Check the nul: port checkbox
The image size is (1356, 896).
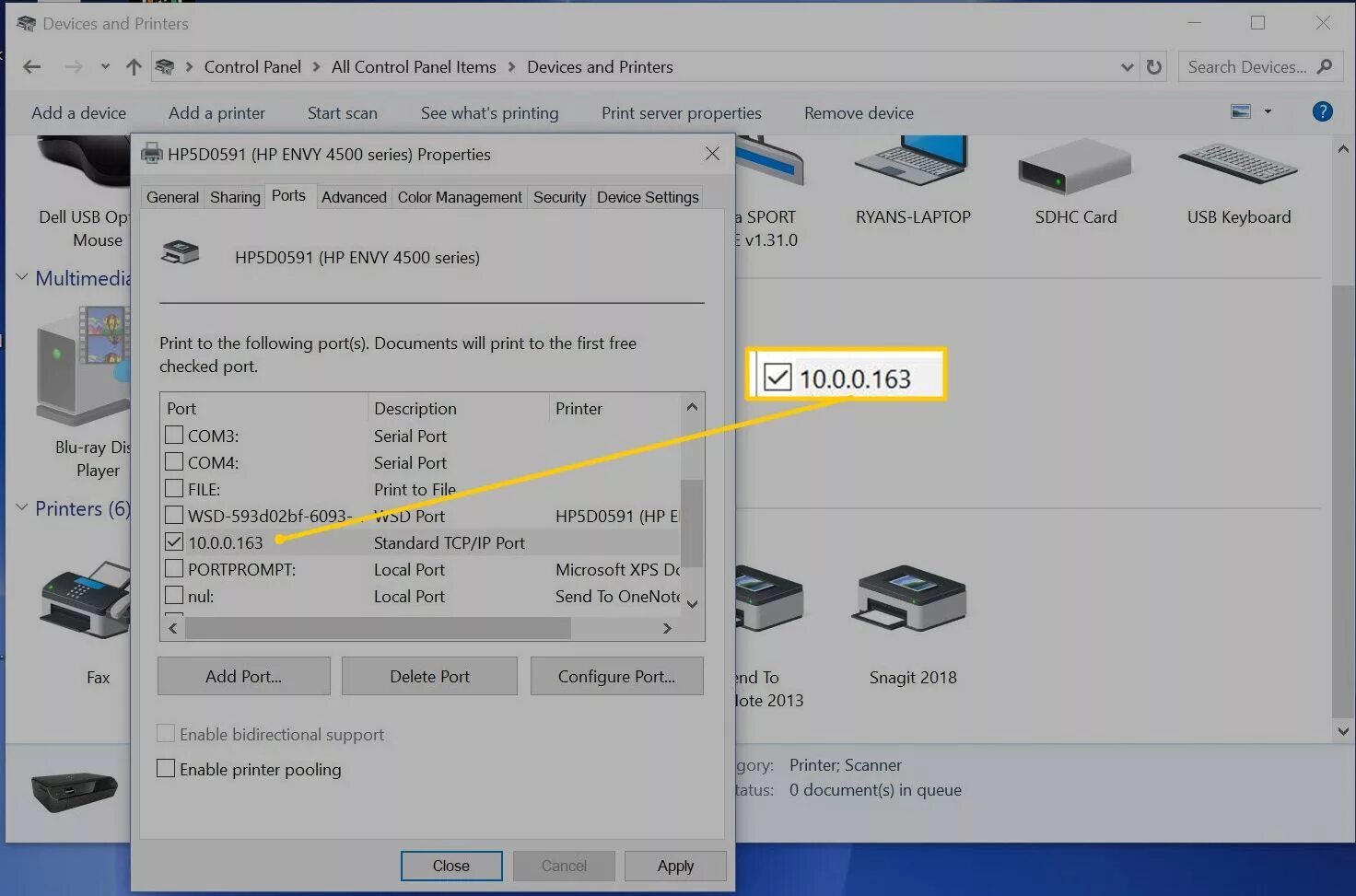pos(174,595)
